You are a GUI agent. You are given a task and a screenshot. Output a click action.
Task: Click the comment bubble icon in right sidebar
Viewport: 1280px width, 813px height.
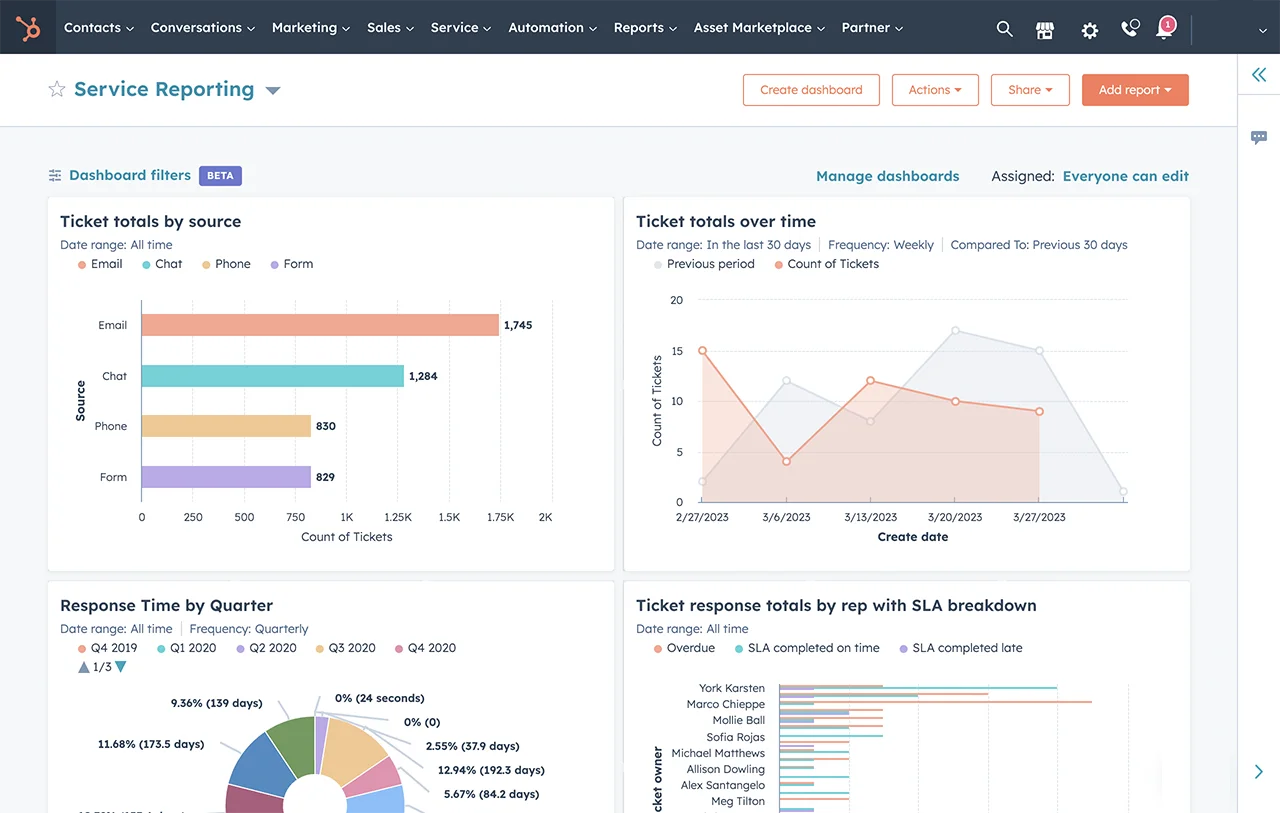tap(1258, 137)
